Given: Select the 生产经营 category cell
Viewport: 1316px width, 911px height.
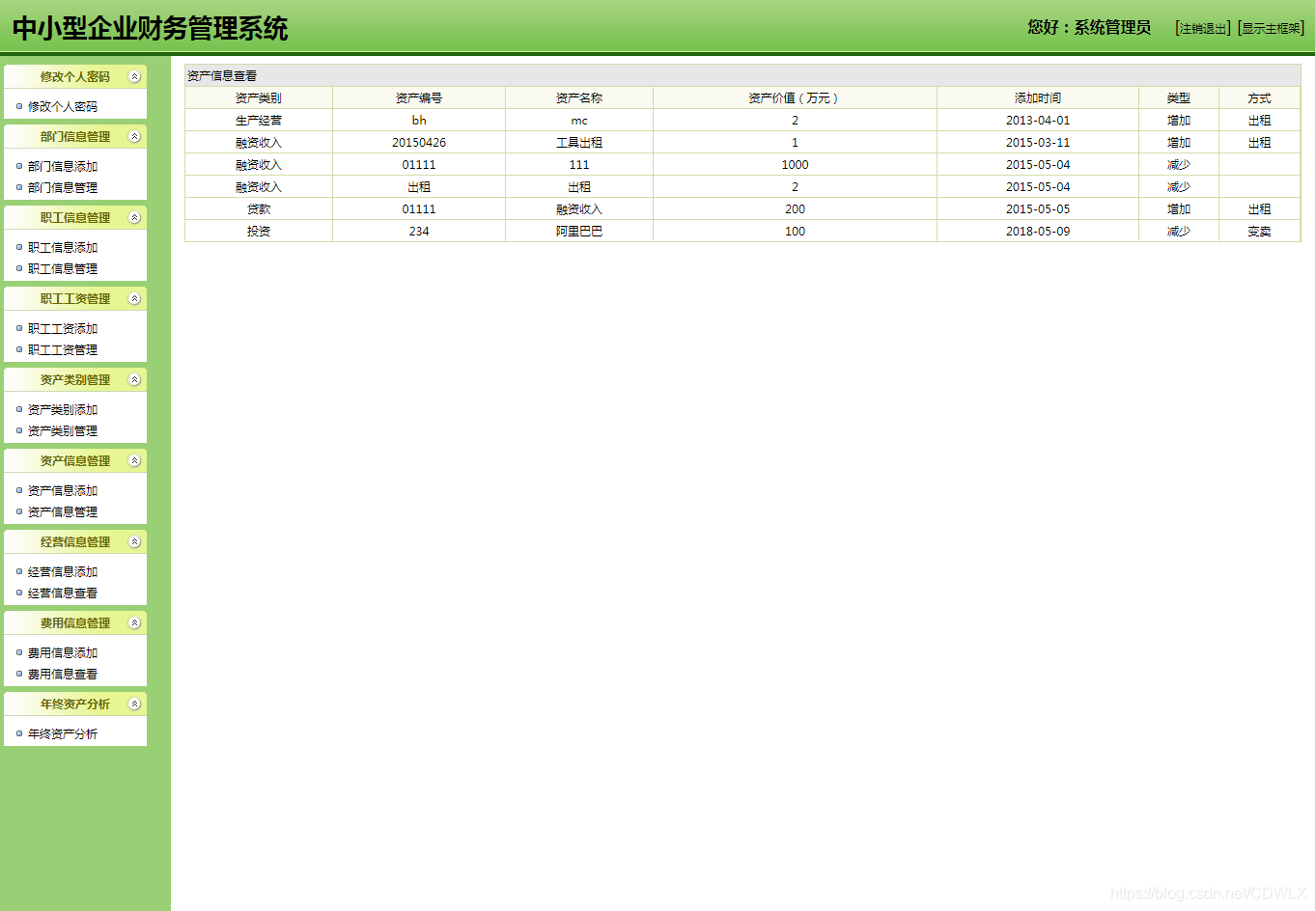Looking at the screenshot, I should click(x=259, y=121).
